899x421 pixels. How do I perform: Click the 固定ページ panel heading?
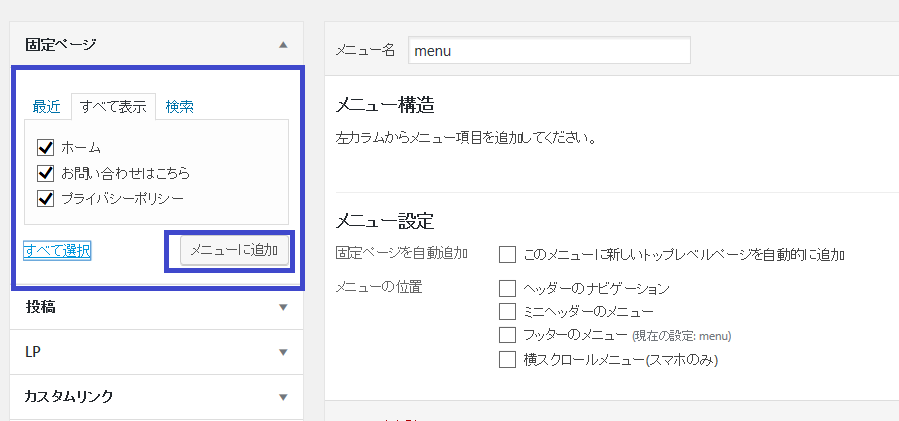61,45
